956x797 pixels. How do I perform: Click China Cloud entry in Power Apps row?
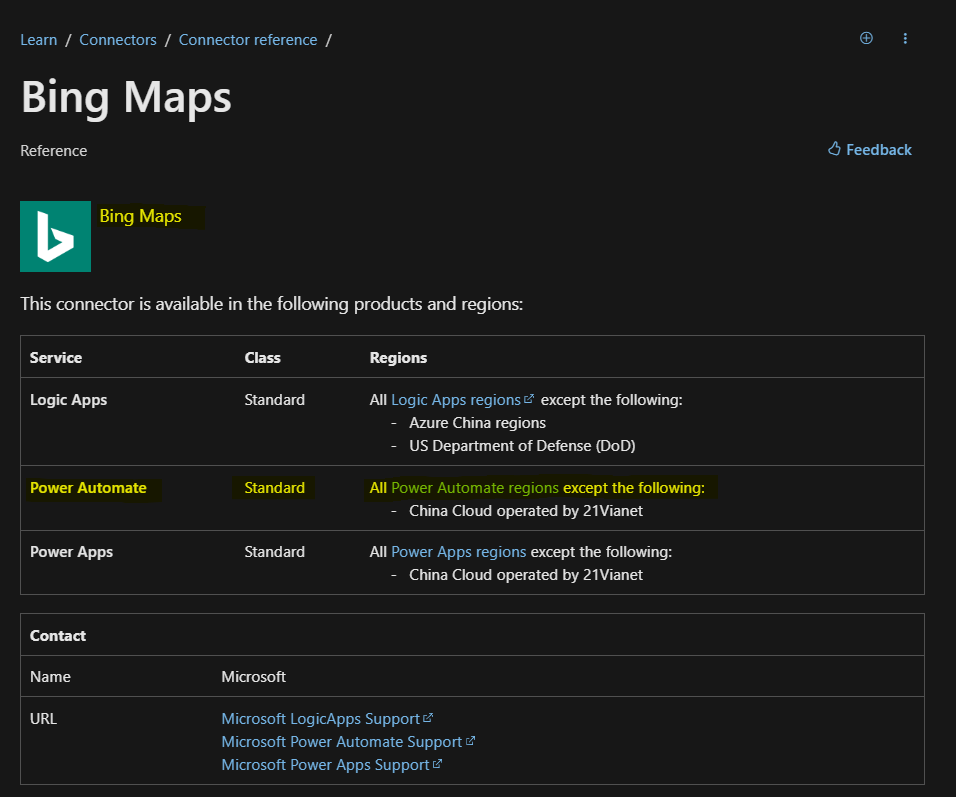526,575
